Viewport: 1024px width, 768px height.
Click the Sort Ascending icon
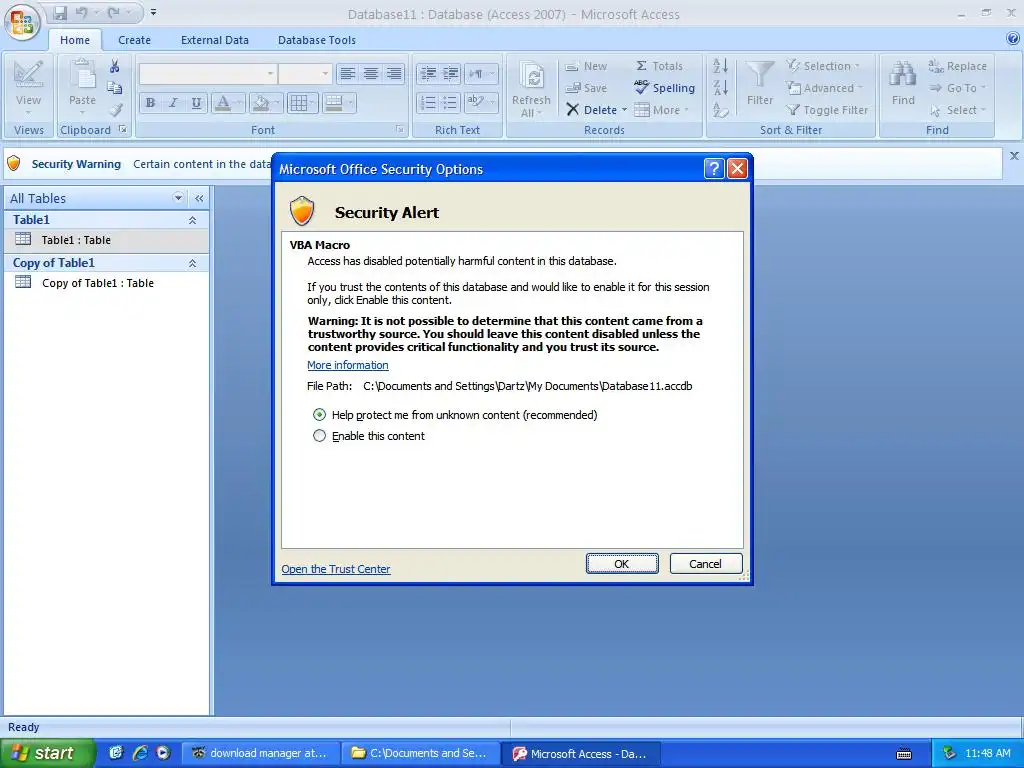[x=720, y=66]
